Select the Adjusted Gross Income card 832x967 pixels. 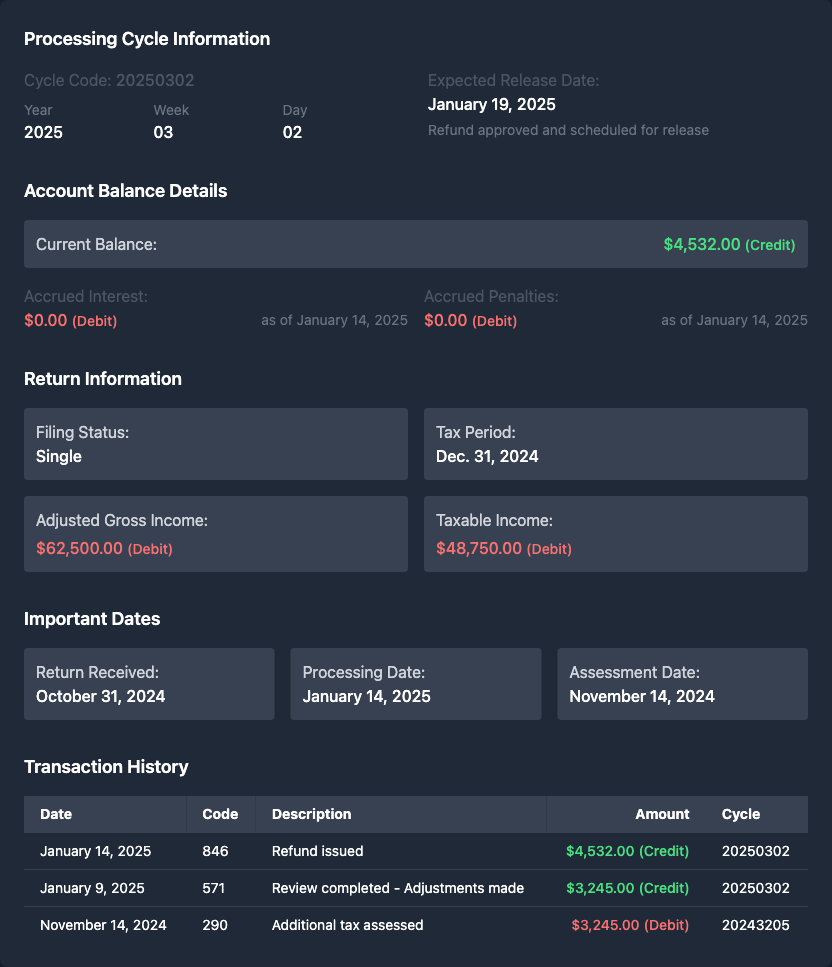216,534
